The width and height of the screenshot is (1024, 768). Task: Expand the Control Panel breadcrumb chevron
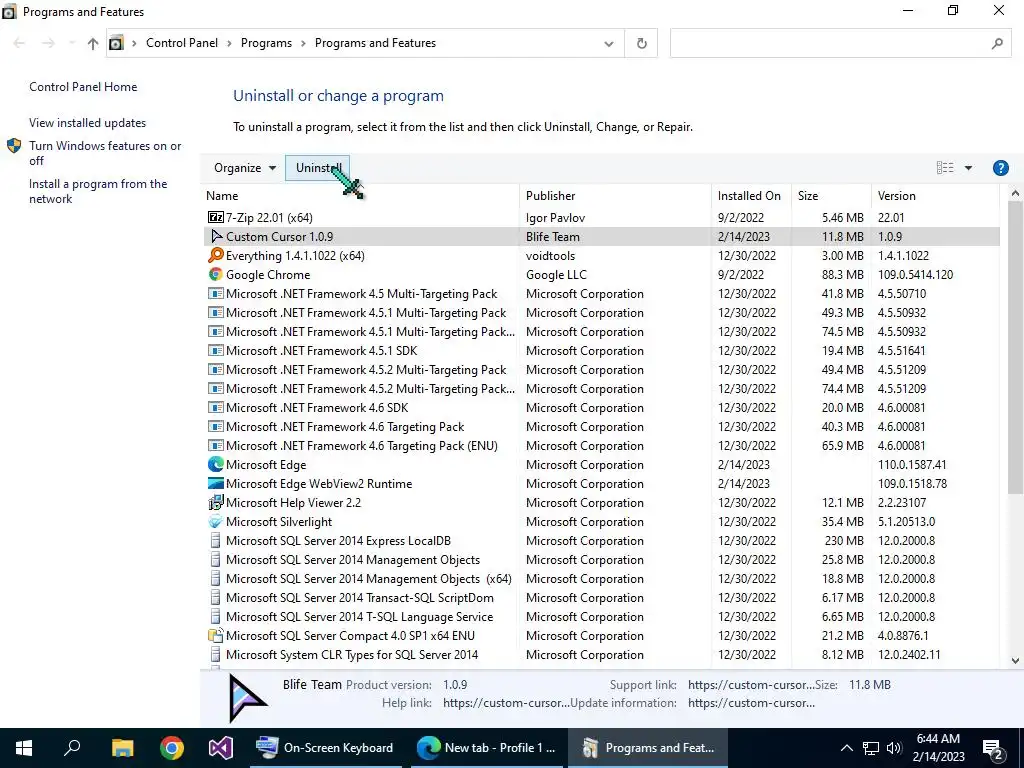click(229, 43)
